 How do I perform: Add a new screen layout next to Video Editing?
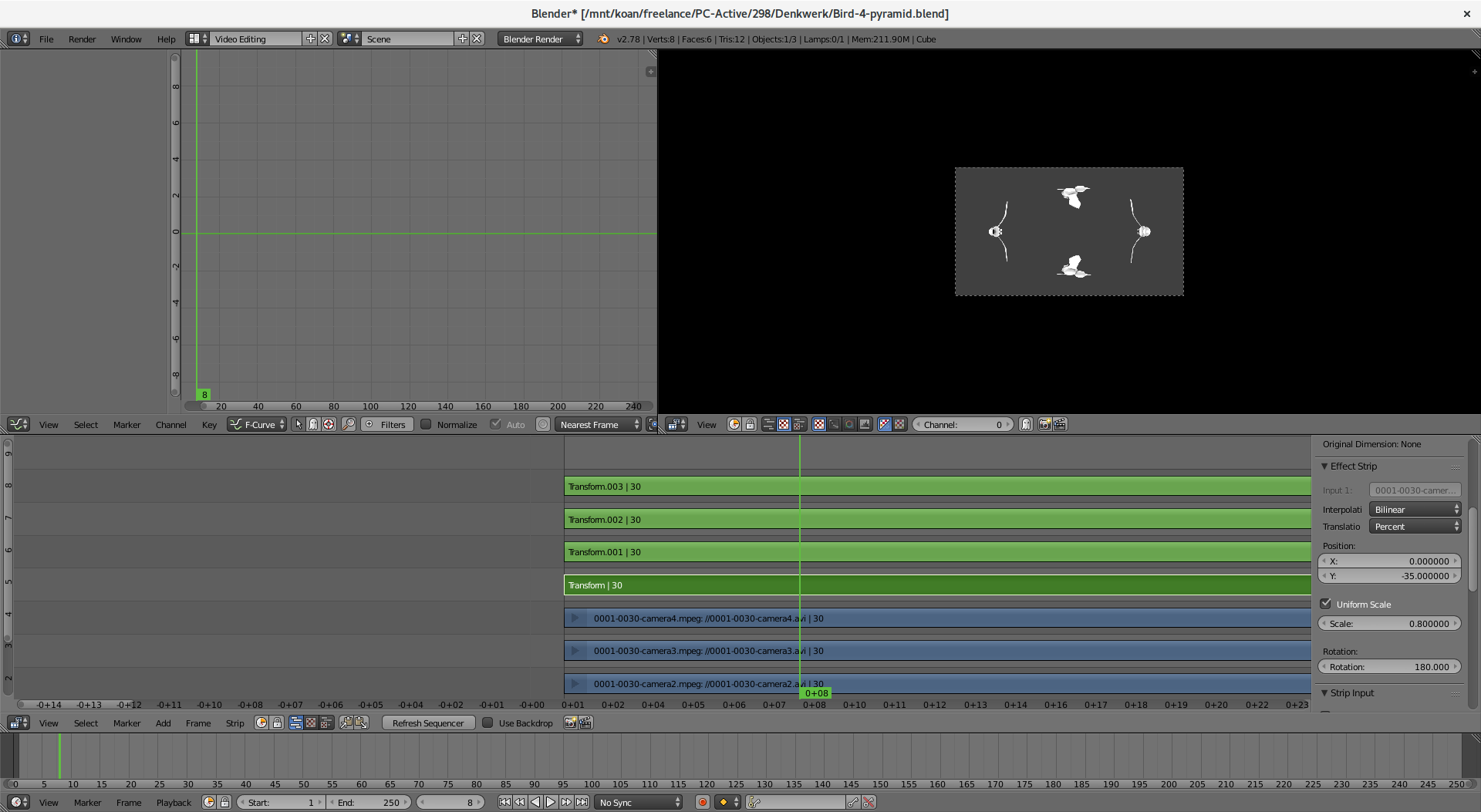(311, 39)
